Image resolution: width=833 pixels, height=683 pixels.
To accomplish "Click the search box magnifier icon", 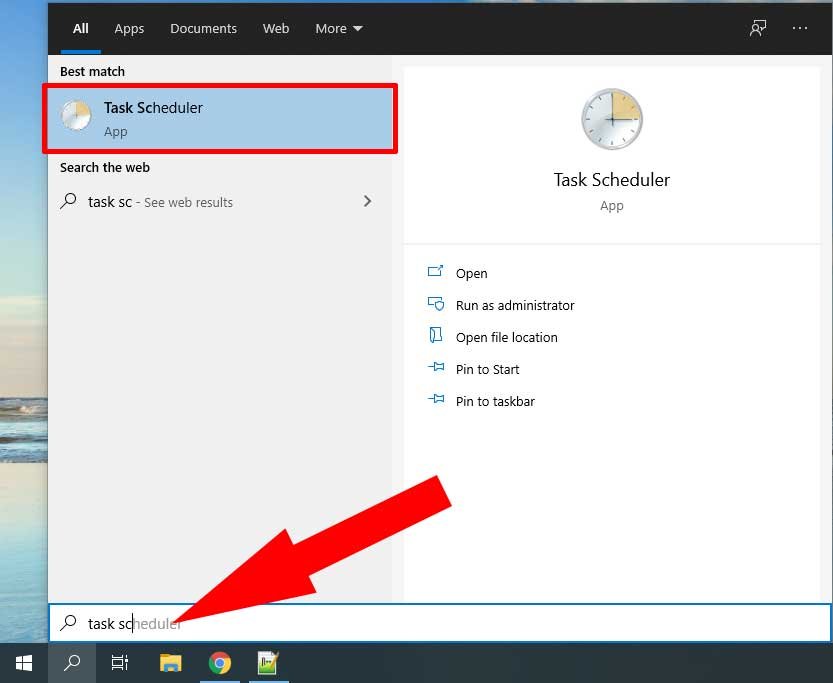I will [69, 622].
